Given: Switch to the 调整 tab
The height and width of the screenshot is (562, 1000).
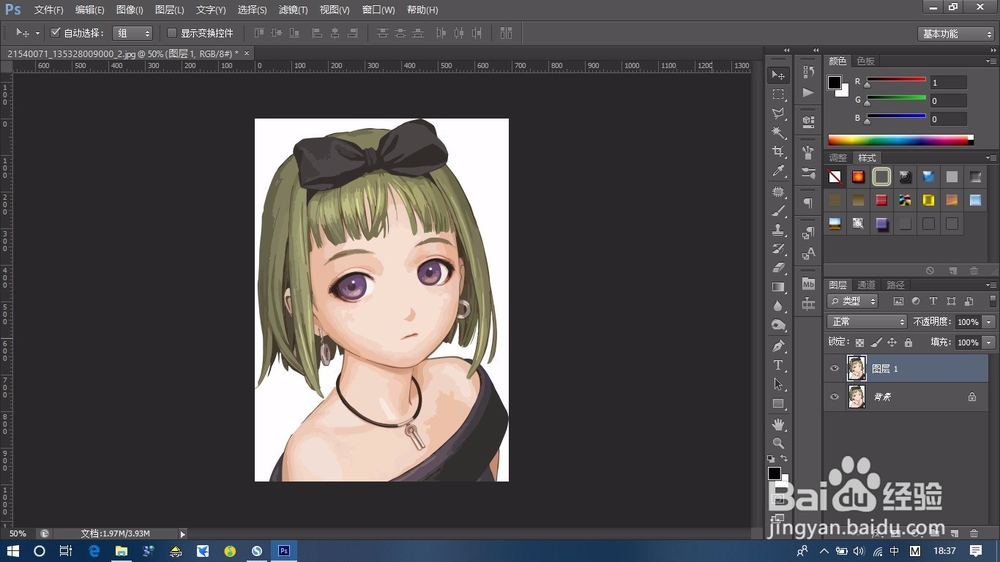Looking at the screenshot, I should pyautogui.click(x=837, y=158).
